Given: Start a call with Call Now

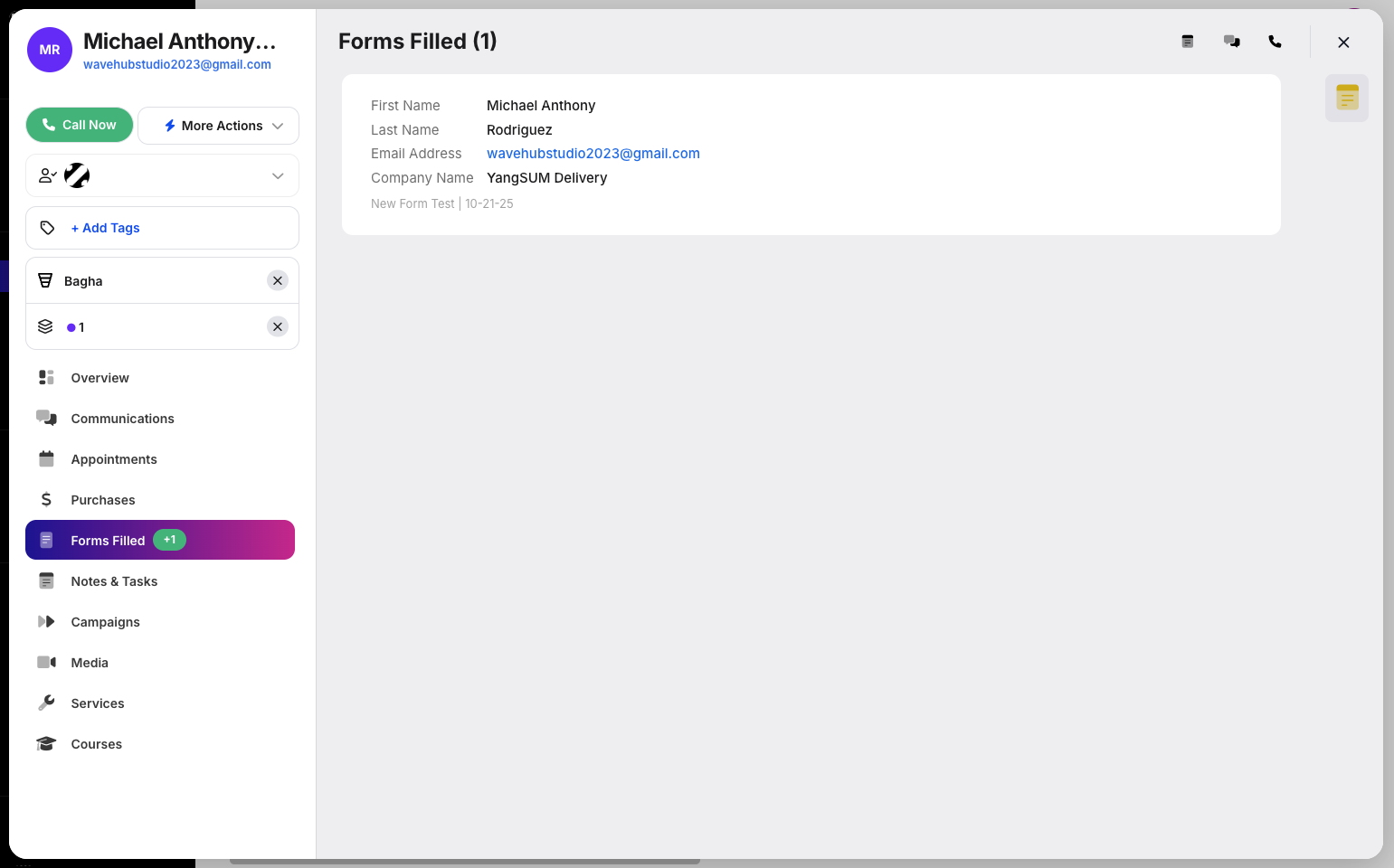Looking at the screenshot, I should click(80, 125).
